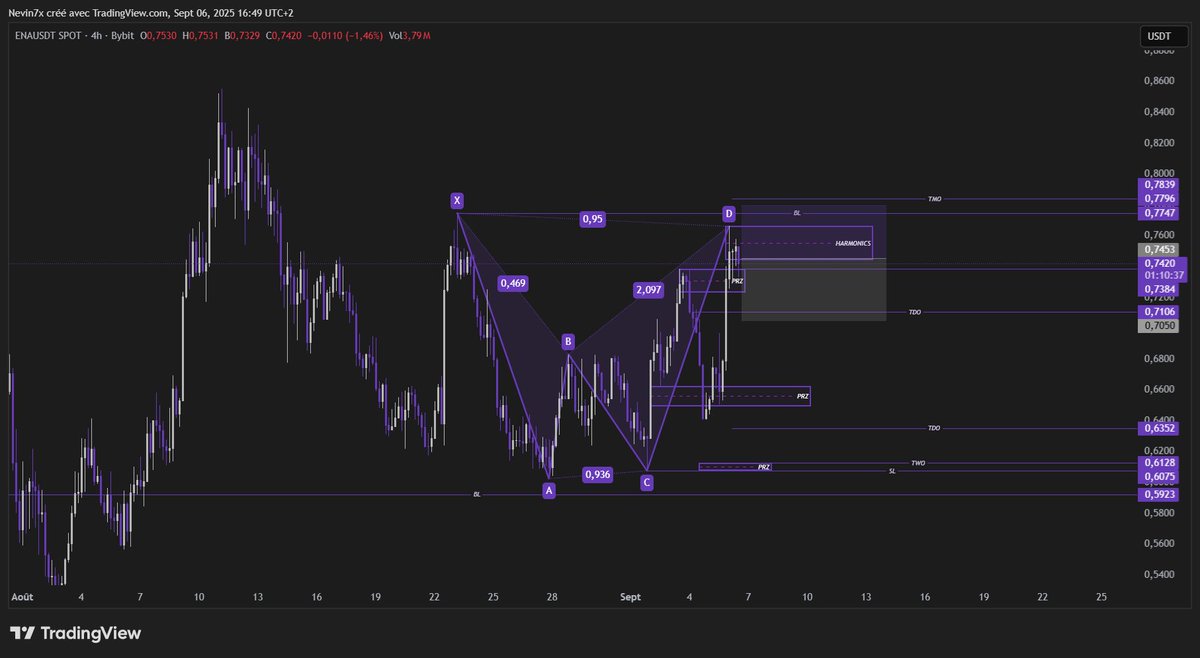Click the 0,7796 price tag

1159,199
